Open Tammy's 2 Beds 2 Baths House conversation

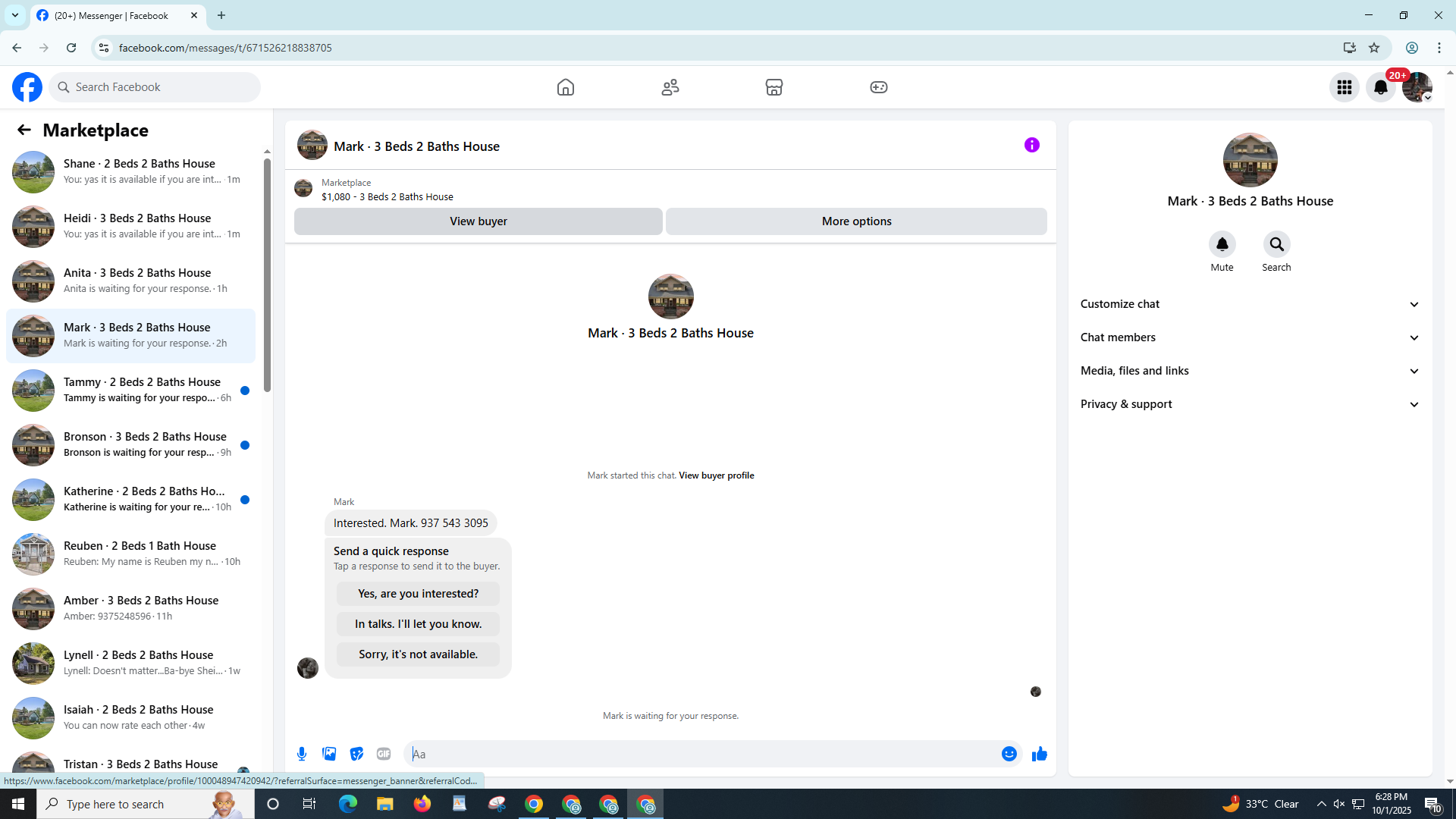[130, 391]
